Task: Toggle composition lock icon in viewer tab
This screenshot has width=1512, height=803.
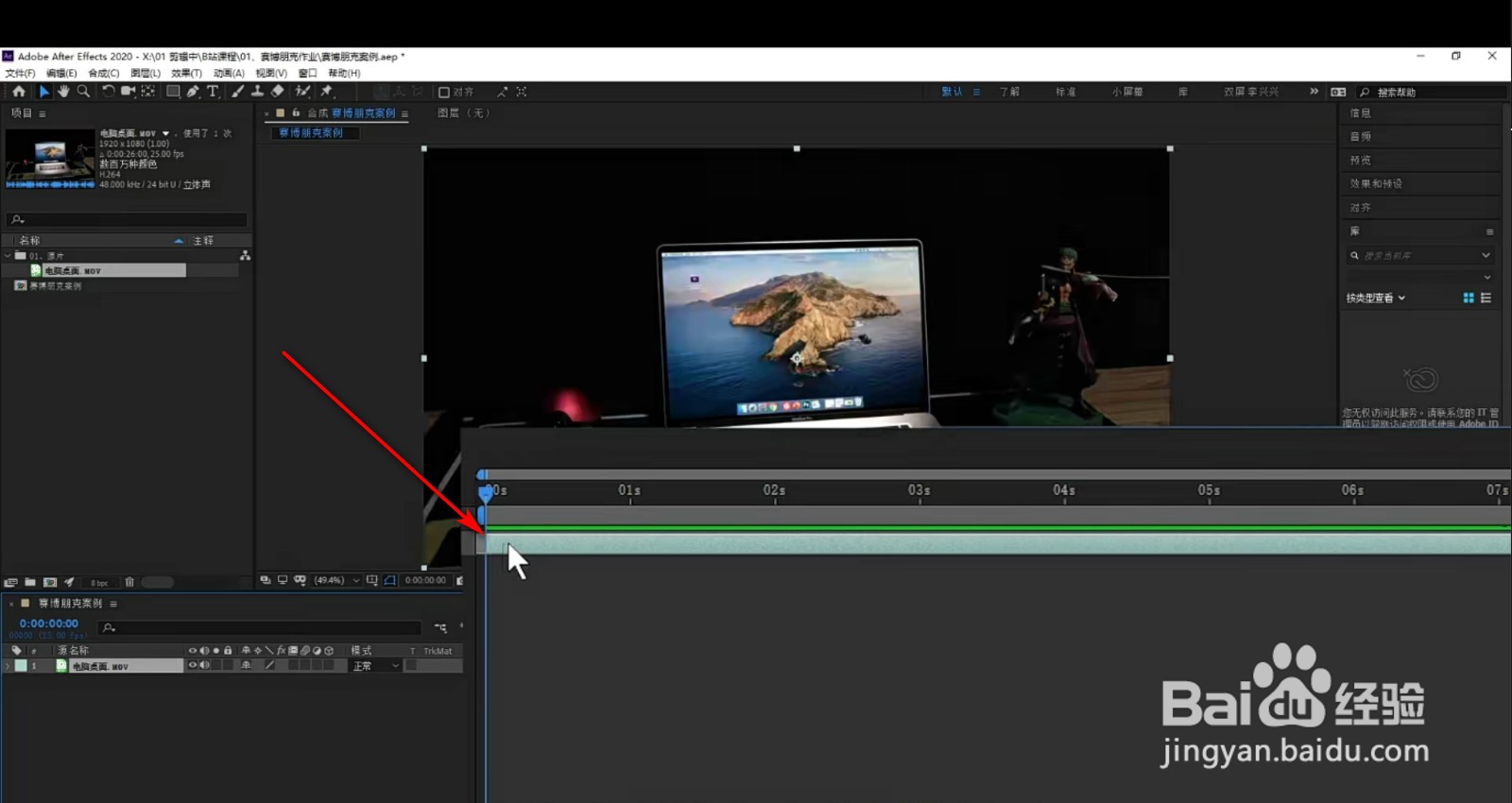Action: (x=296, y=112)
